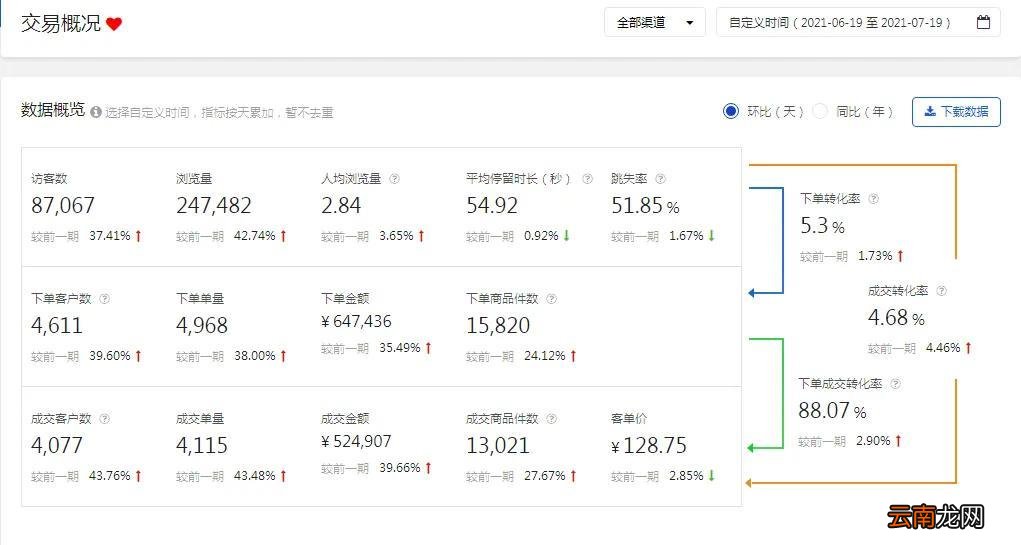Select the 环比(天) radio button
The image size is (1021, 545).
[731, 111]
